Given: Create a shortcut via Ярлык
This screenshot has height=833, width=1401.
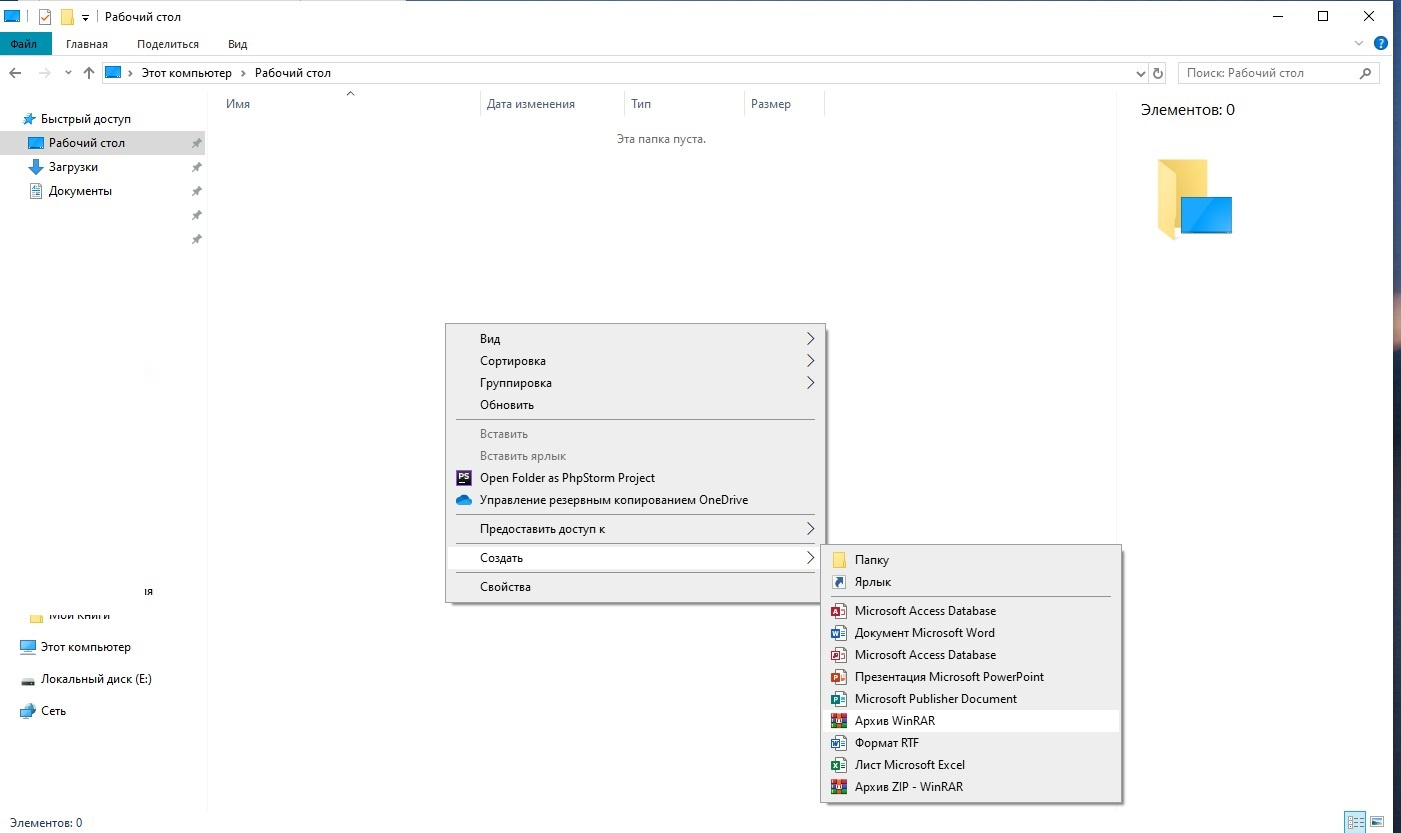Looking at the screenshot, I should (x=970, y=582).
